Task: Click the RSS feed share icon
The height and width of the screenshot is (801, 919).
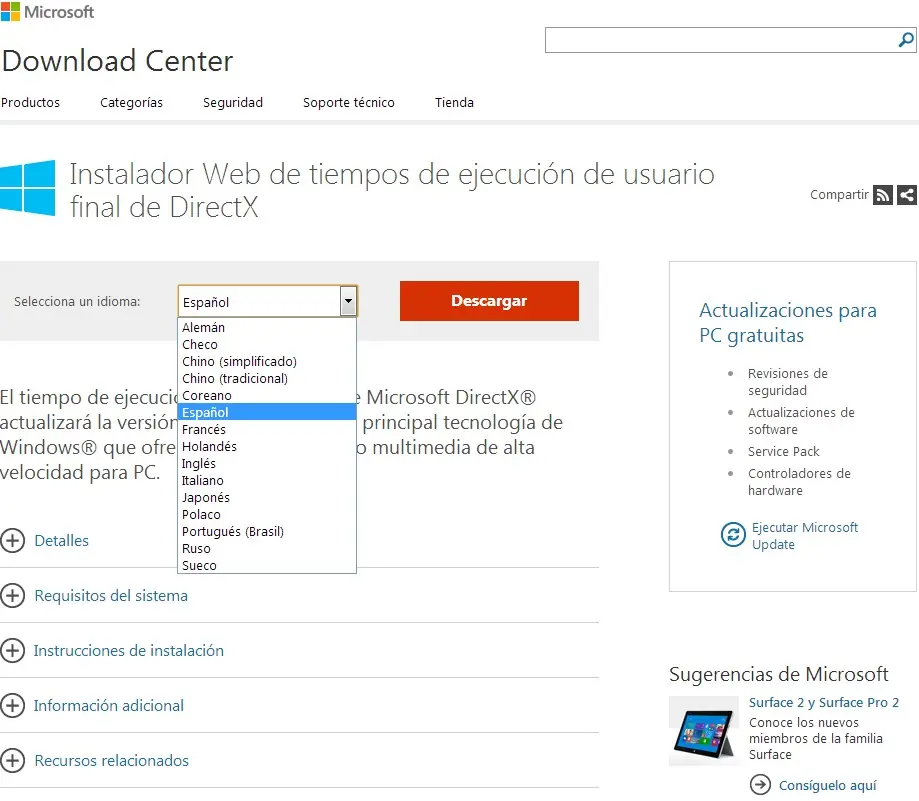Action: 882,195
